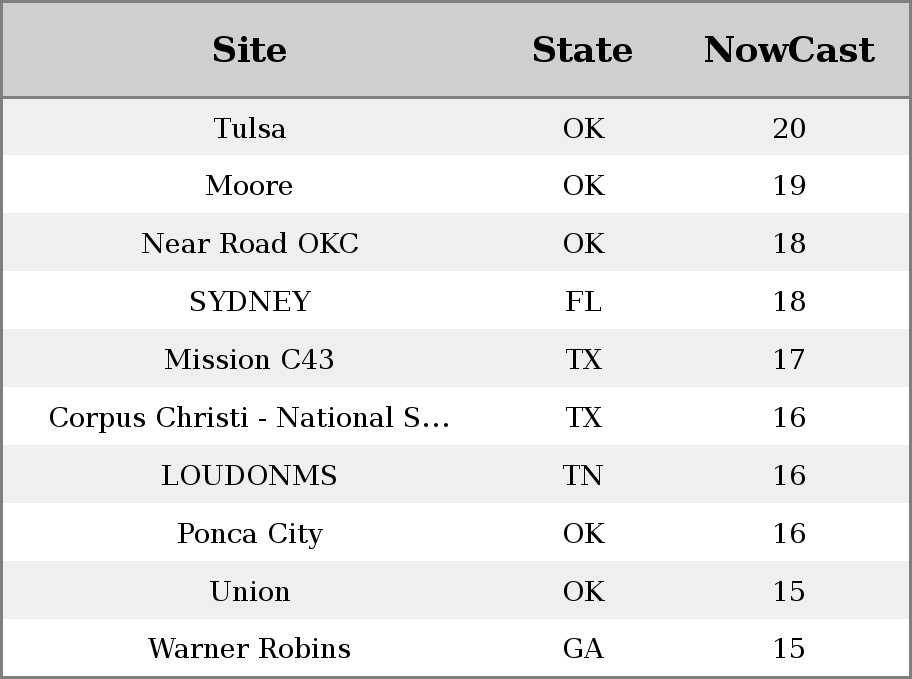
Task: Click the Ponca City site
Action: point(250,534)
